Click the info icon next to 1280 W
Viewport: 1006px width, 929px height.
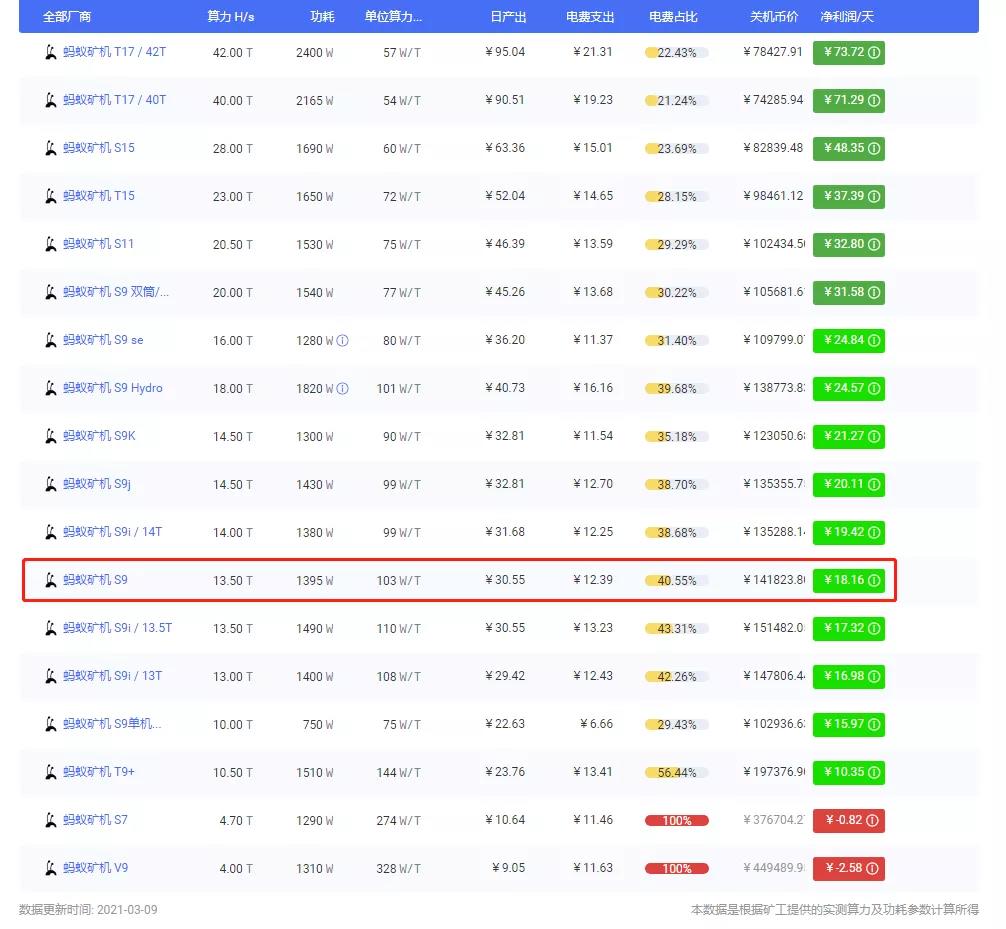(x=343, y=341)
